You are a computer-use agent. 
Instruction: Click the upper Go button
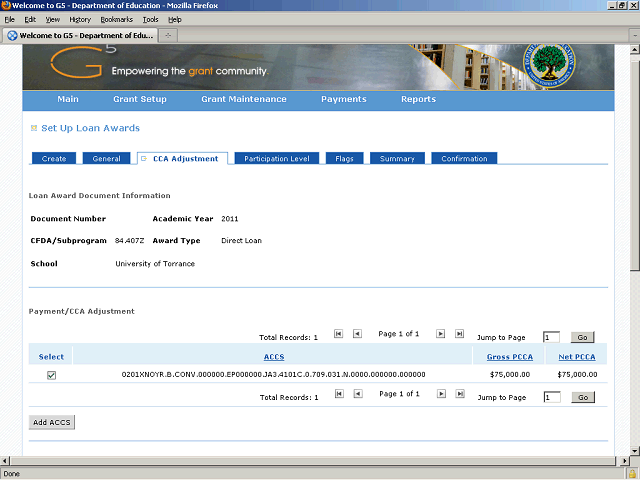(582, 337)
